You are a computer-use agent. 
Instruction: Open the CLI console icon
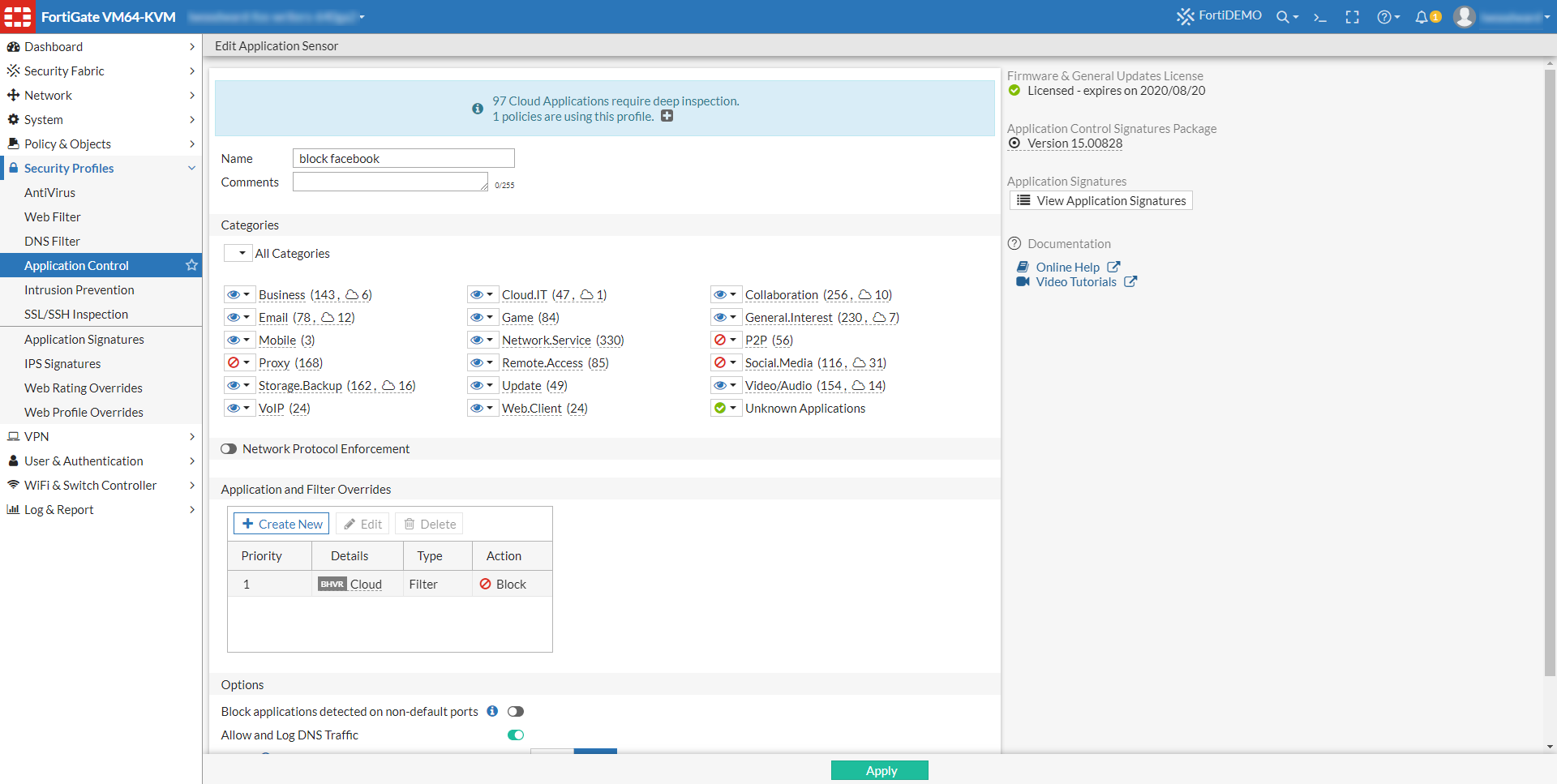[x=1320, y=17]
